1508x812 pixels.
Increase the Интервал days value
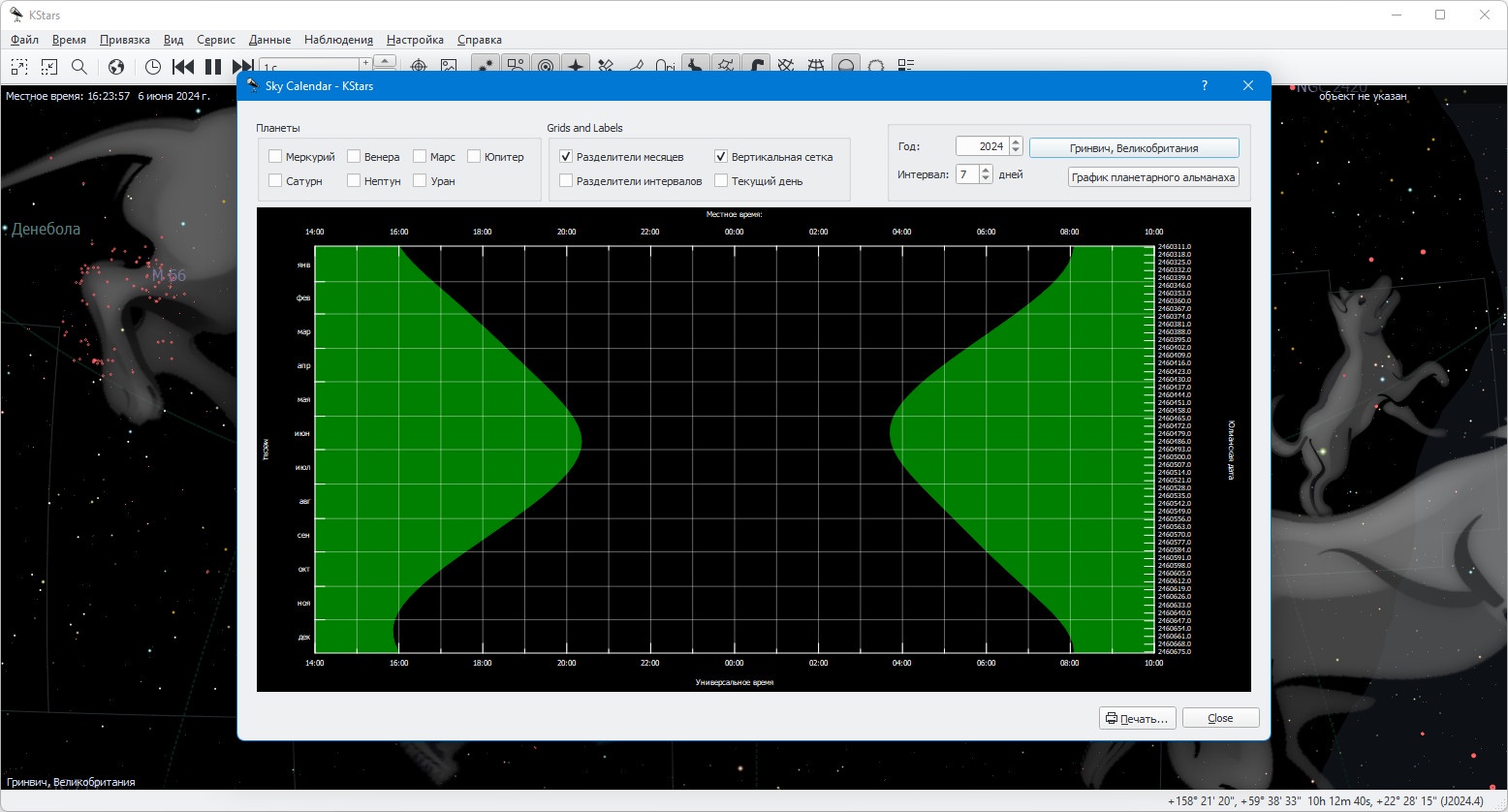[x=986, y=170]
